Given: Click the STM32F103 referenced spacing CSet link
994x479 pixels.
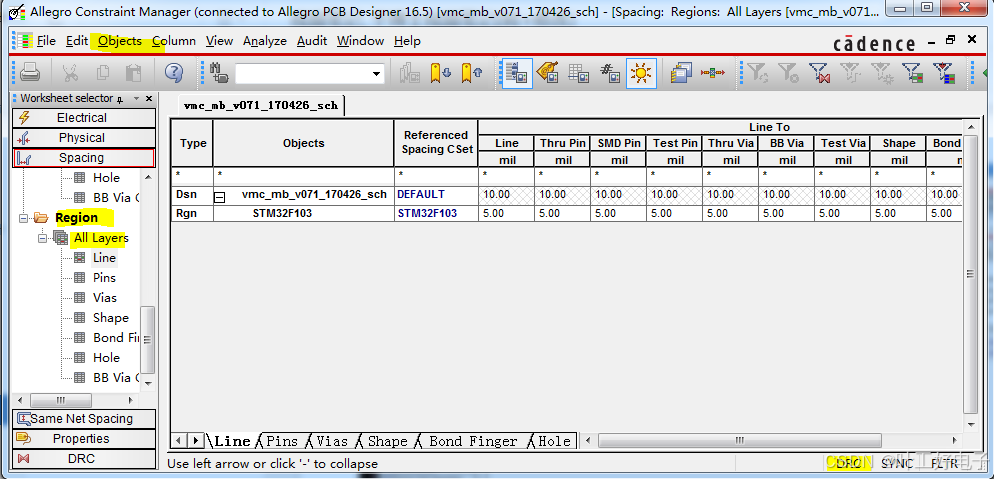Looking at the screenshot, I should click(x=427, y=214).
